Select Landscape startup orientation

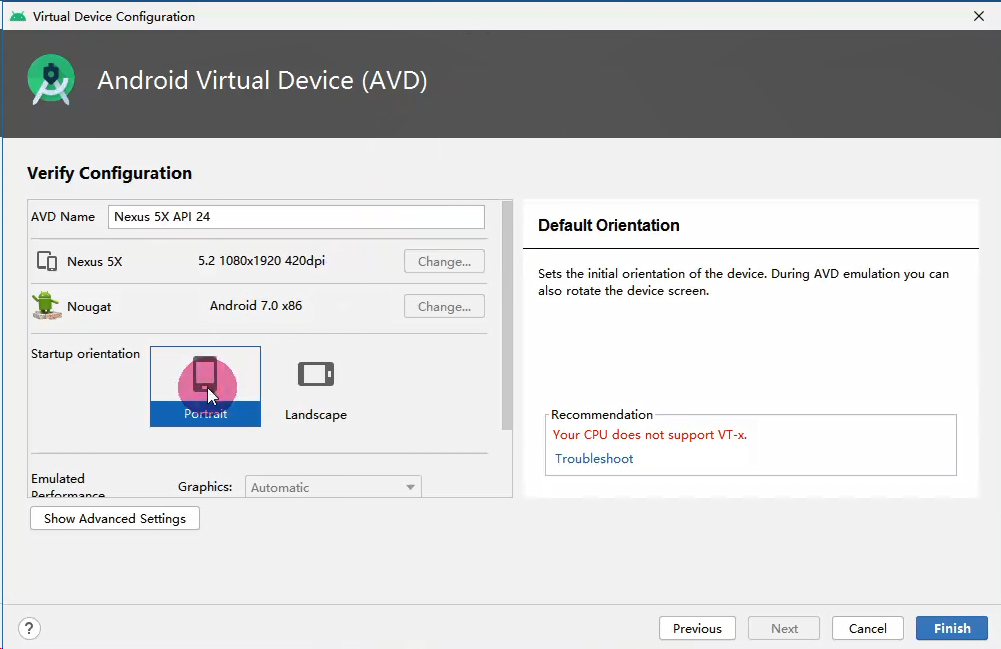click(x=316, y=387)
